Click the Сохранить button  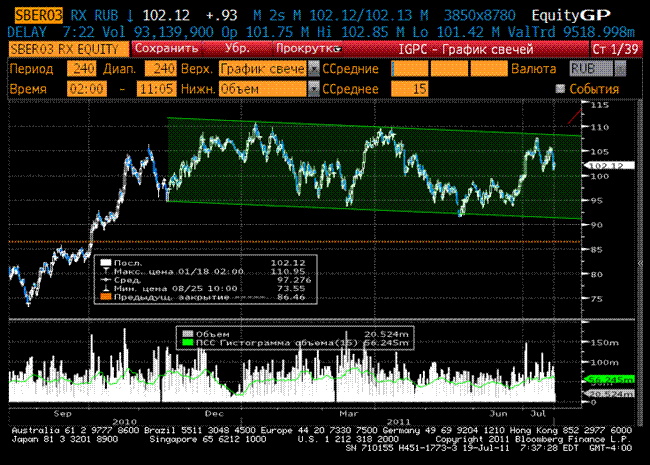click(167, 48)
